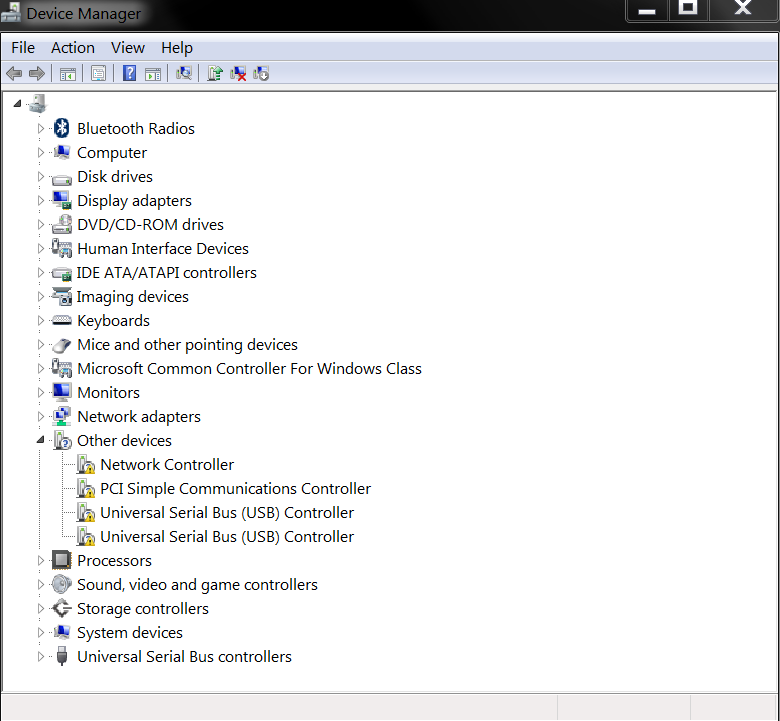
Task: Expand the Microsoft Common Controller For Windows Class node
Action: pos(41,368)
